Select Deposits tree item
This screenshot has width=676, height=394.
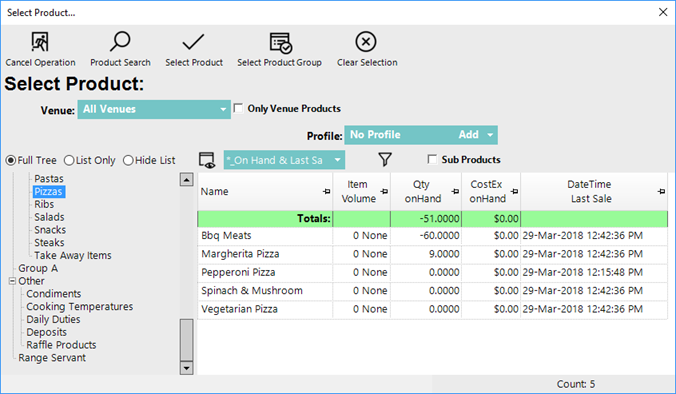tap(47, 332)
